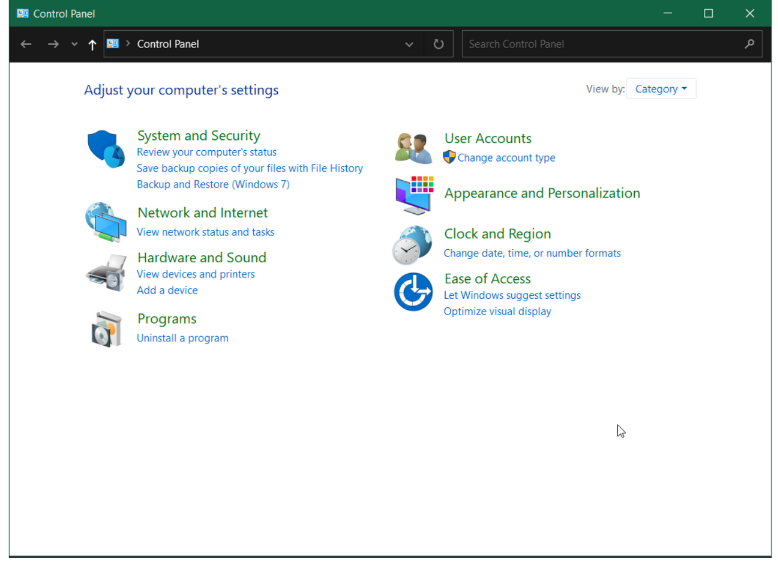Open the Clock and Region heading
This screenshot has height=564, width=778.
coord(497,234)
